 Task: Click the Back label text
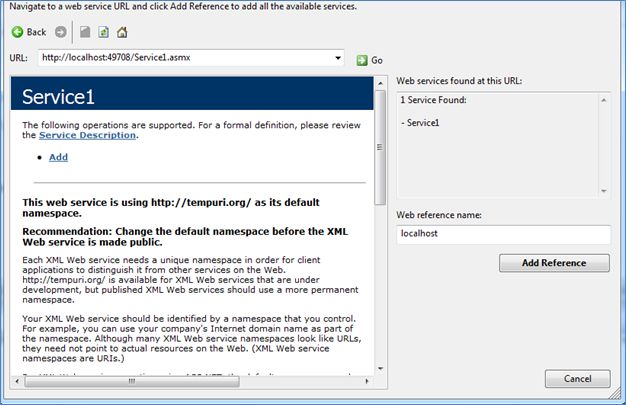36,32
